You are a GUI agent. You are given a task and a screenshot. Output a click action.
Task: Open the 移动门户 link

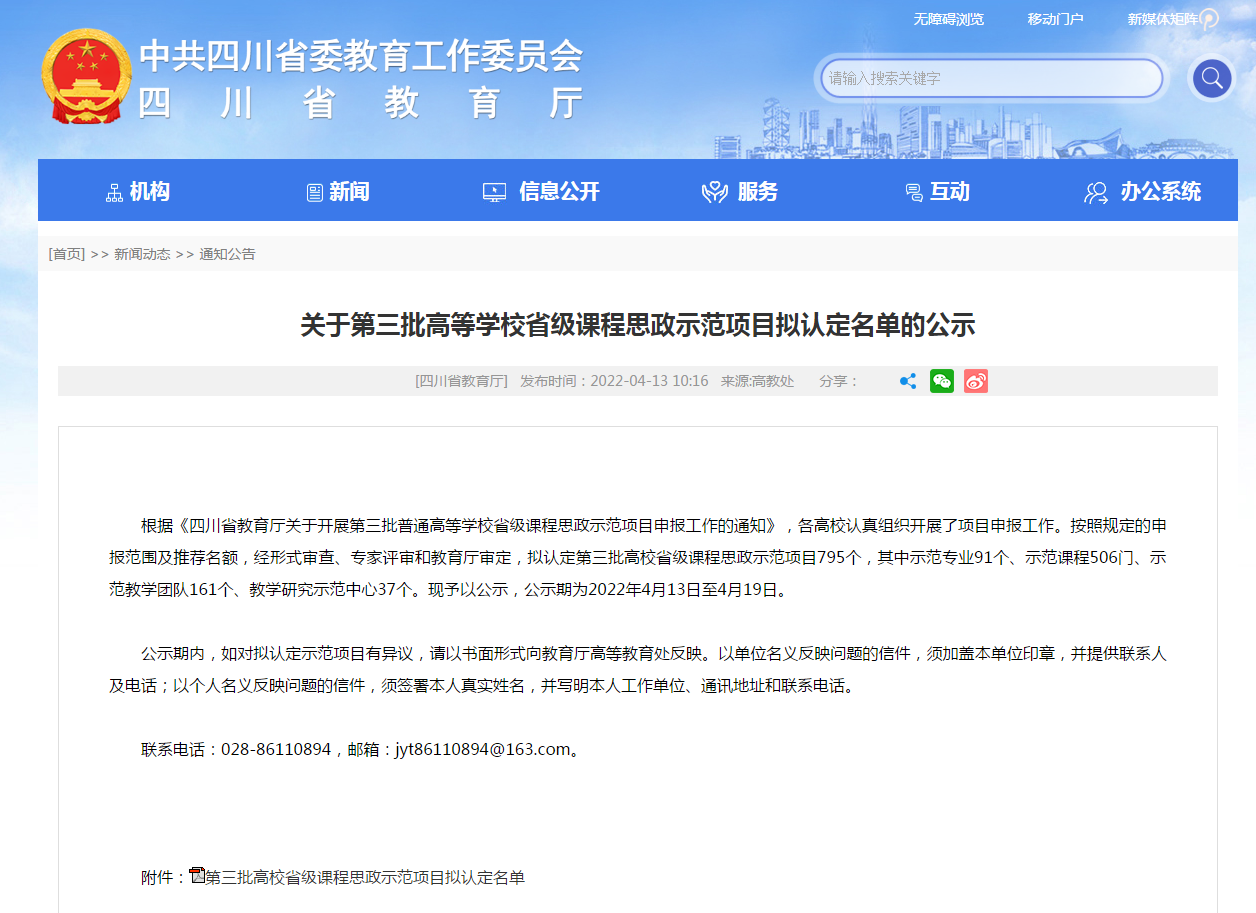coord(1055,19)
